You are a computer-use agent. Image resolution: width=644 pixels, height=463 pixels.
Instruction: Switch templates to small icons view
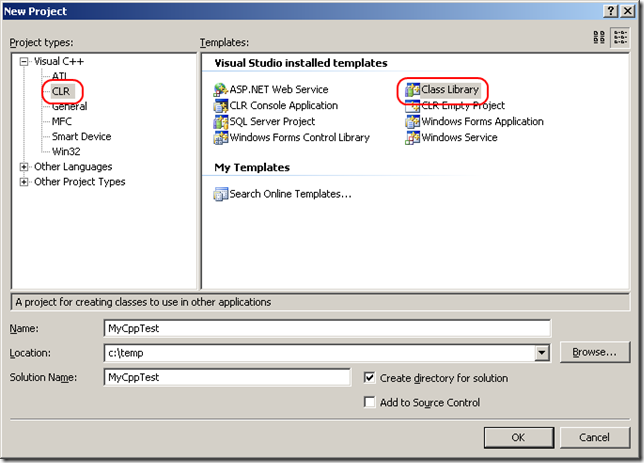click(x=620, y=37)
